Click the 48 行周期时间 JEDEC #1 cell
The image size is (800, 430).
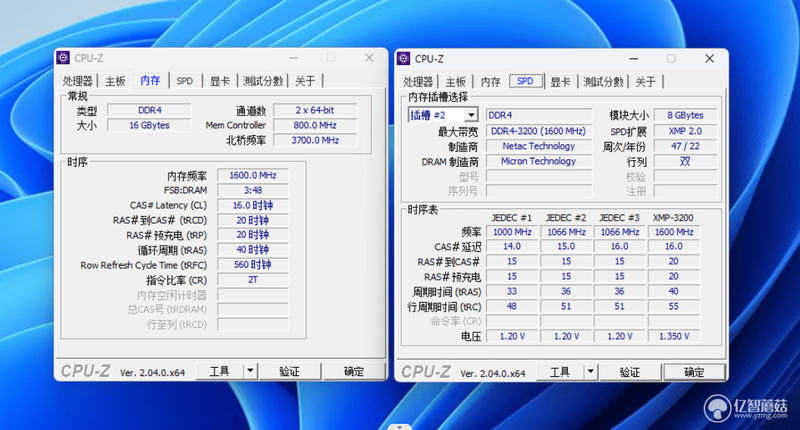click(512, 307)
